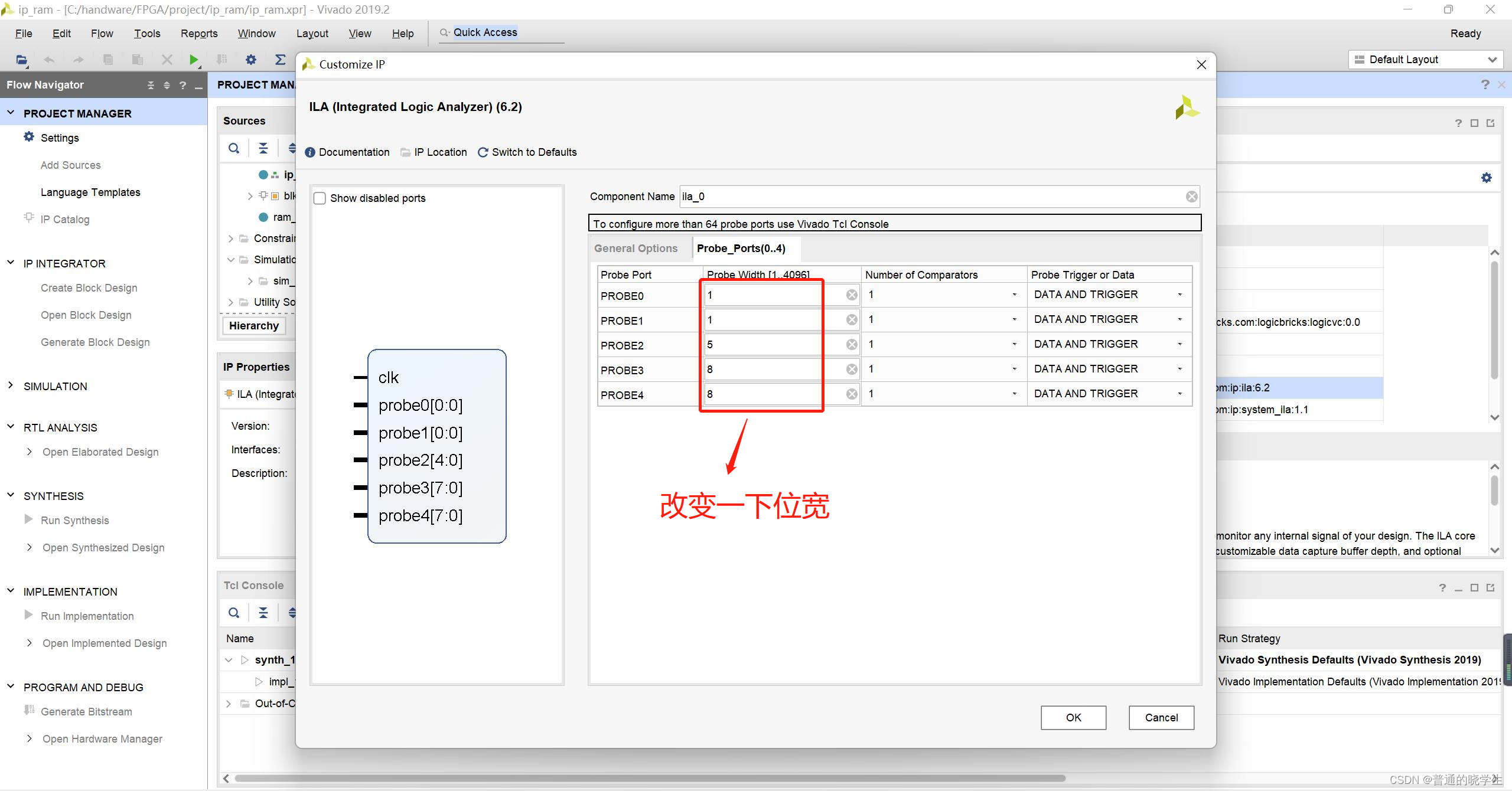1512x791 pixels.
Task: Click the Switch to Defaults icon in dialog
Action: pos(484,151)
